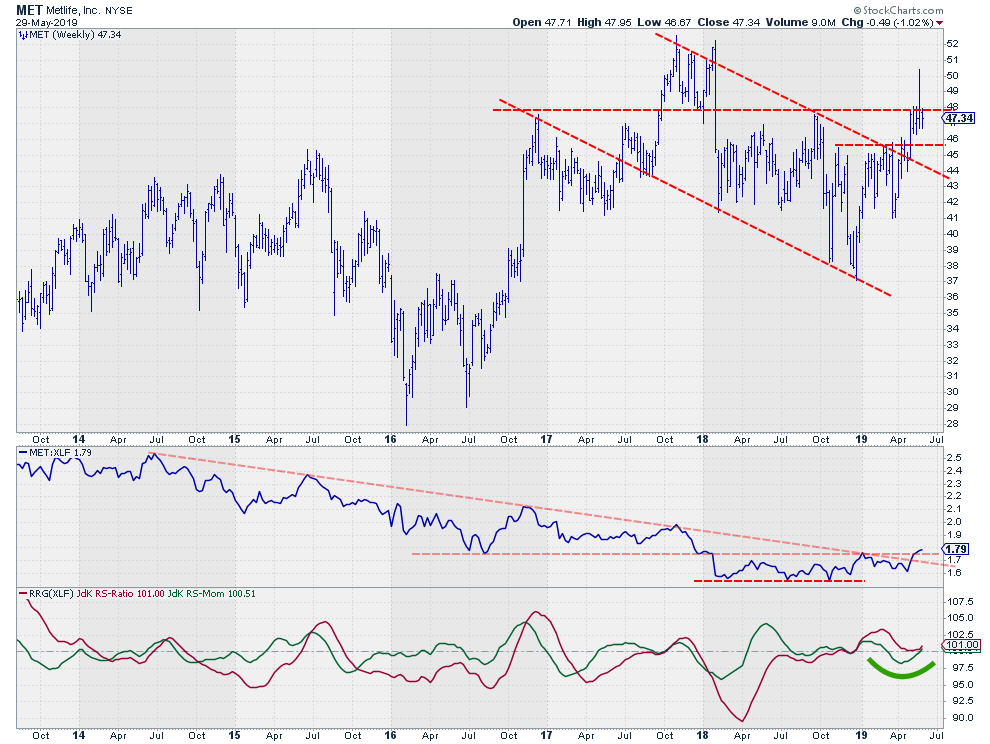Click the 40 price axis label

tap(952, 233)
